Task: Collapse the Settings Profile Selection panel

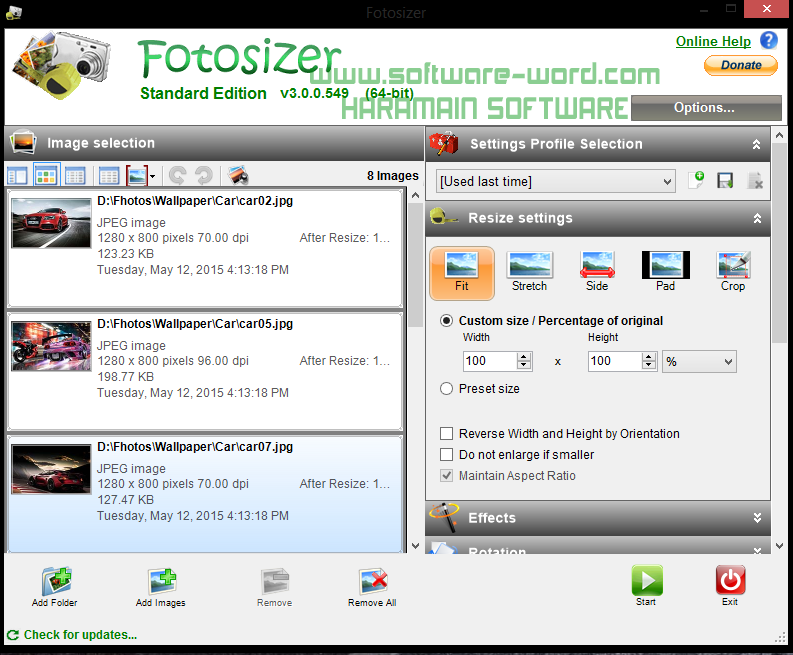Action: [x=757, y=145]
